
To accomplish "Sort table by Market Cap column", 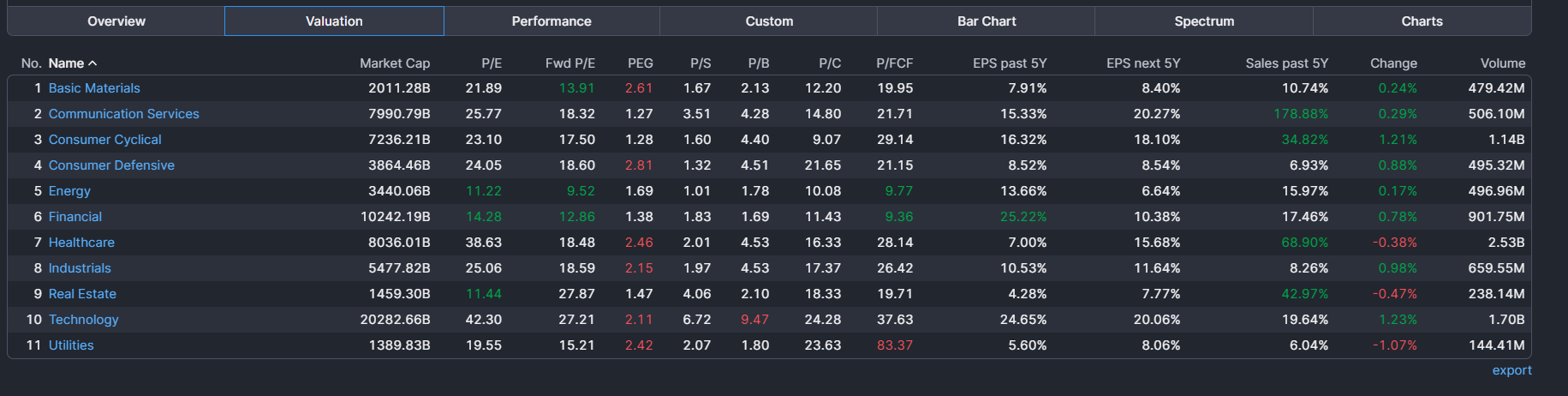I will point(395,63).
